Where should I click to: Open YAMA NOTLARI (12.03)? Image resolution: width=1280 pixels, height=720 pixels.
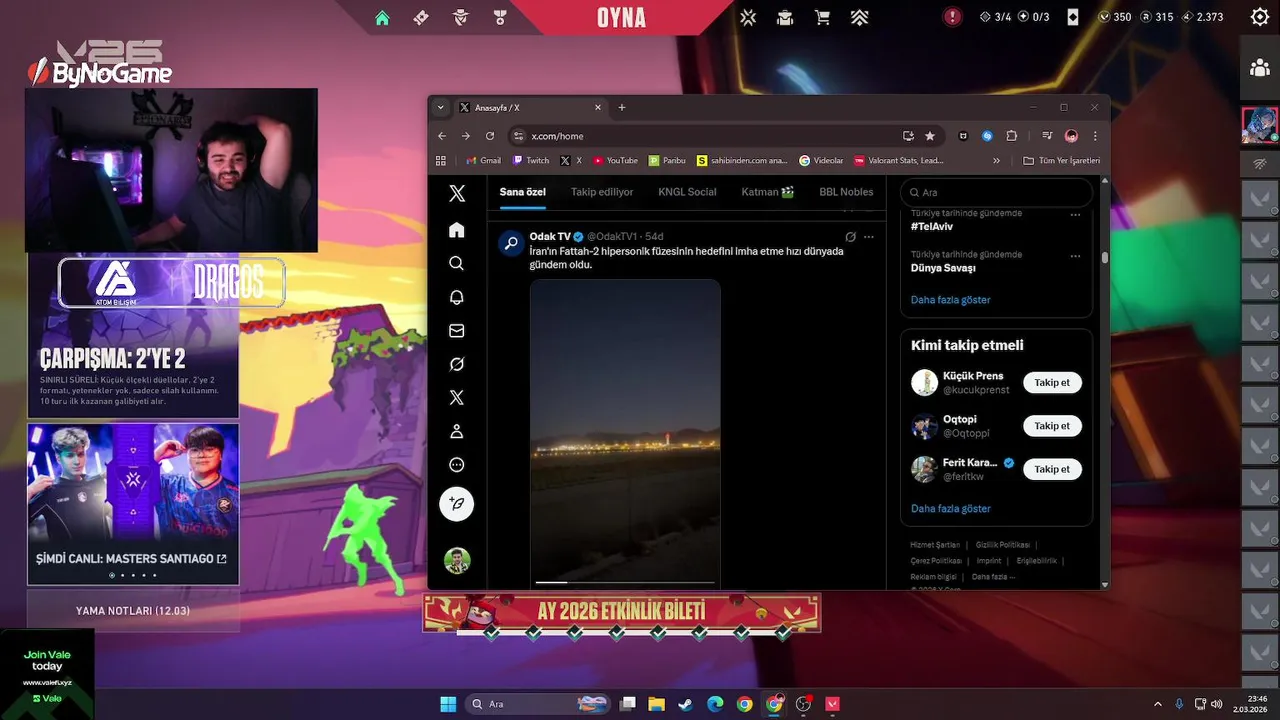tap(133, 610)
